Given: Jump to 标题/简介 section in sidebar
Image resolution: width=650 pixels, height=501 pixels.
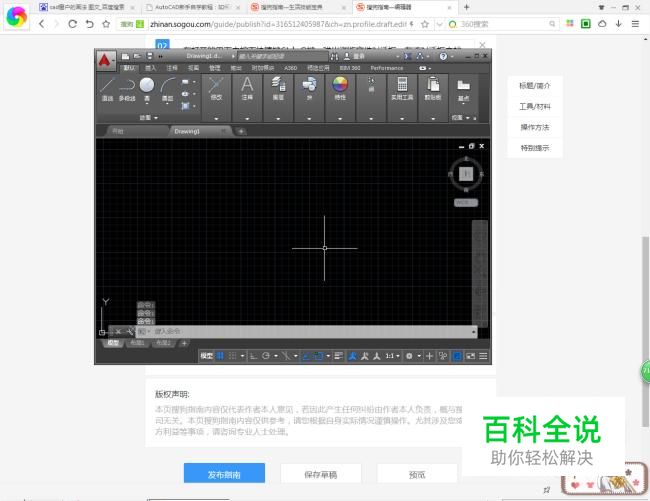Looking at the screenshot, I should (x=535, y=86).
